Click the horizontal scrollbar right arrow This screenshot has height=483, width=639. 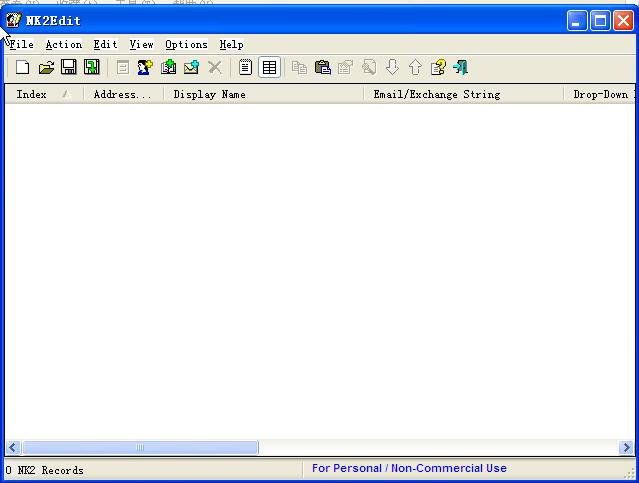pyautogui.click(x=625, y=448)
